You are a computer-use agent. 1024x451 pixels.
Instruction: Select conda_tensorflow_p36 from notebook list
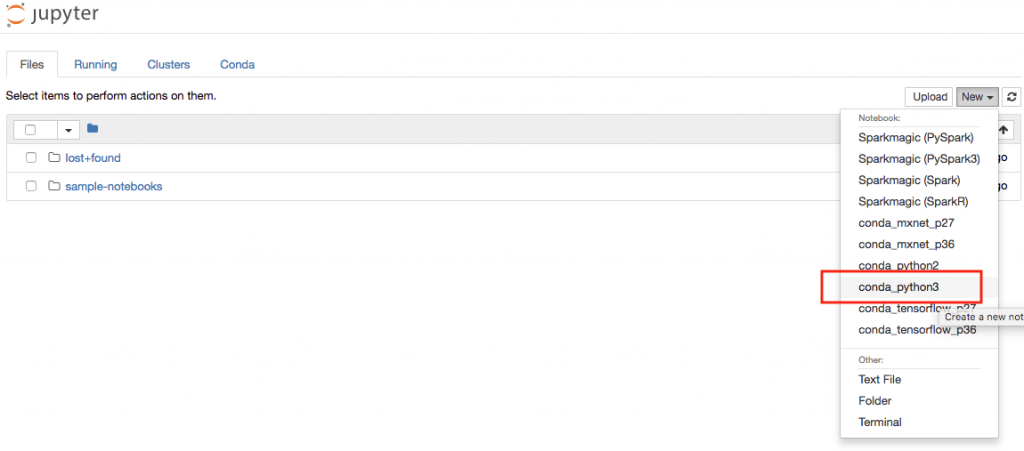pos(917,330)
